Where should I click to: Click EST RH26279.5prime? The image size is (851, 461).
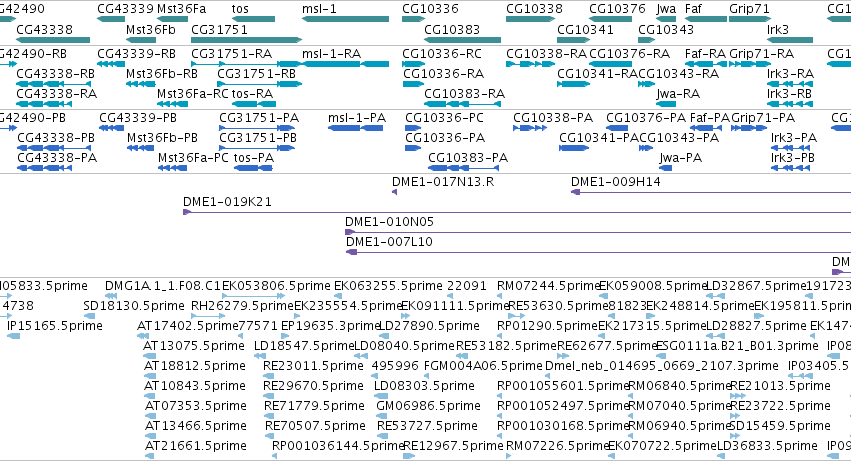(208, 316)
